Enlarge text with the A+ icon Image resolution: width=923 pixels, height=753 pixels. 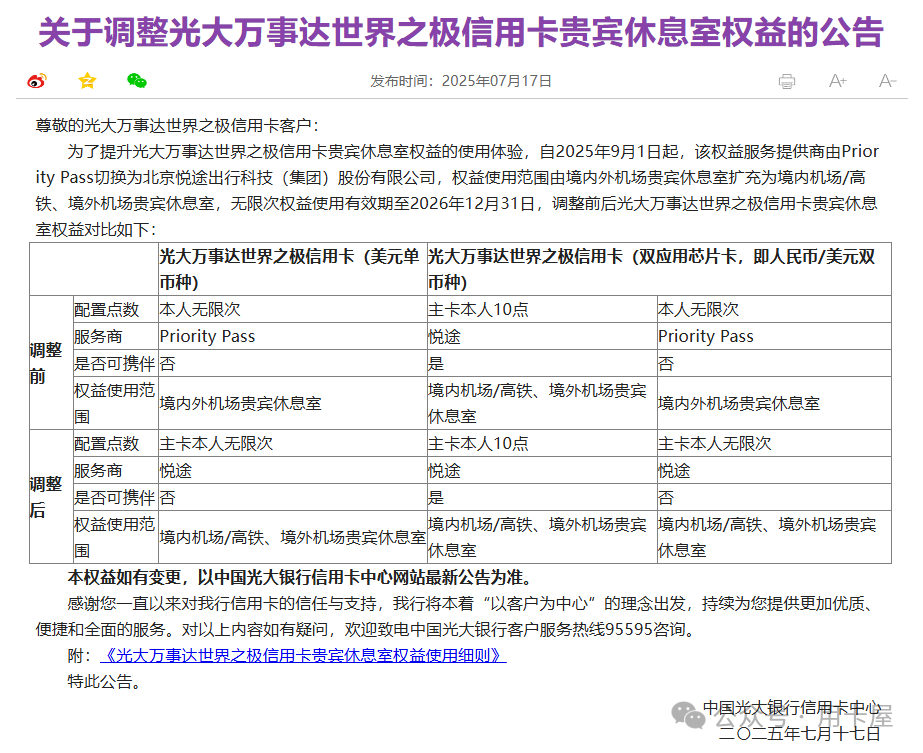[836, 81]
